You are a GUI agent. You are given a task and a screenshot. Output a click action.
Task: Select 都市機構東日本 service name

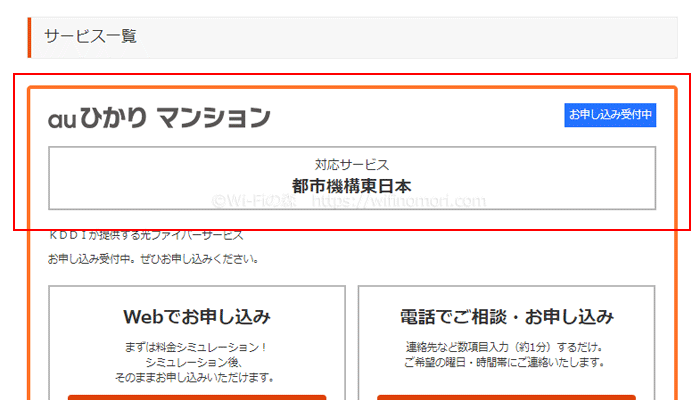352,186
